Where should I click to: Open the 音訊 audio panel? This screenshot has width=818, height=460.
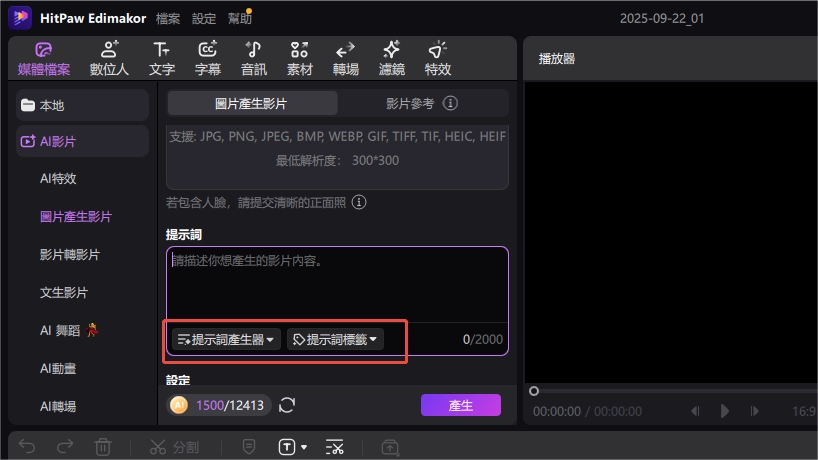pyautogui.click(x=254, y=59)
